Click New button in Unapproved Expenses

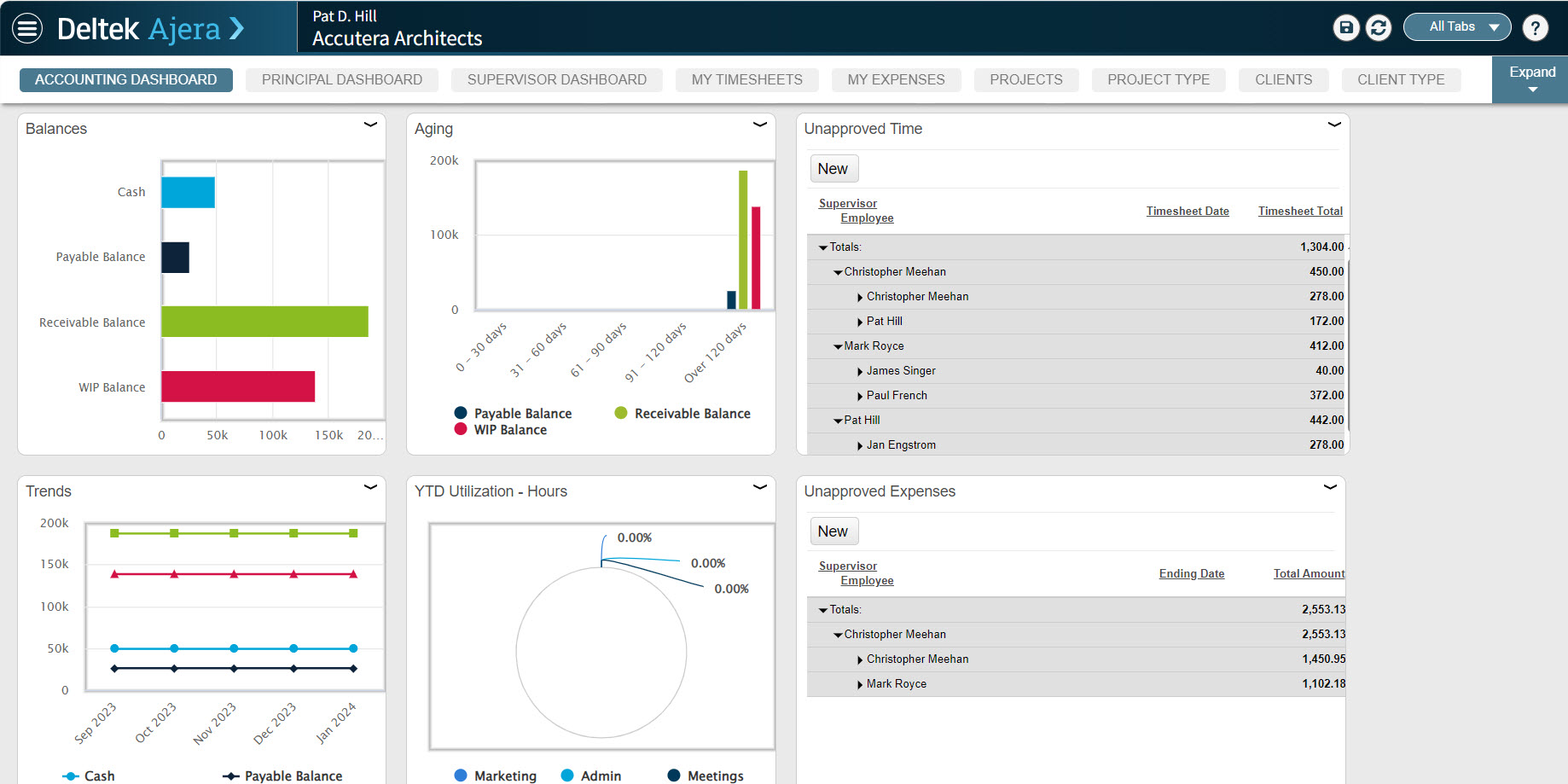(x=833, y=531)
